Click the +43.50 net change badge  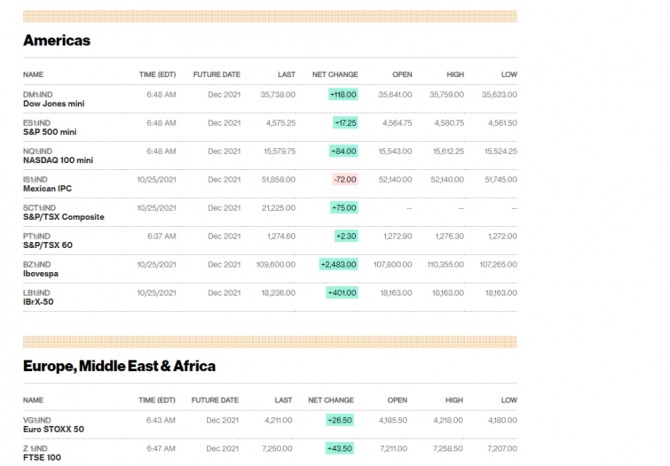pyautogui.click(x=339, y=448)
